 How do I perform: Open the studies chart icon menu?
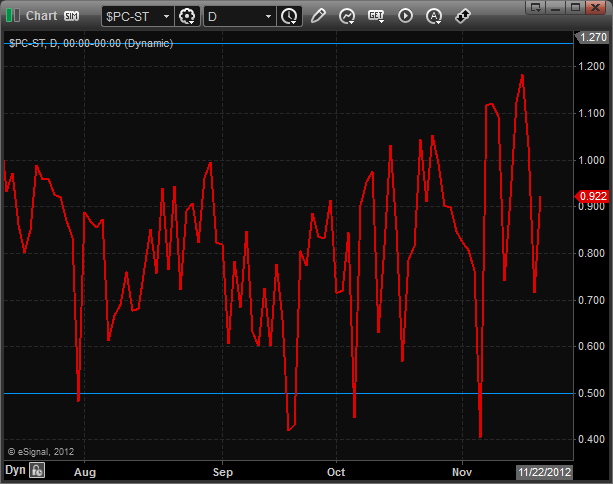pos(347,16)
